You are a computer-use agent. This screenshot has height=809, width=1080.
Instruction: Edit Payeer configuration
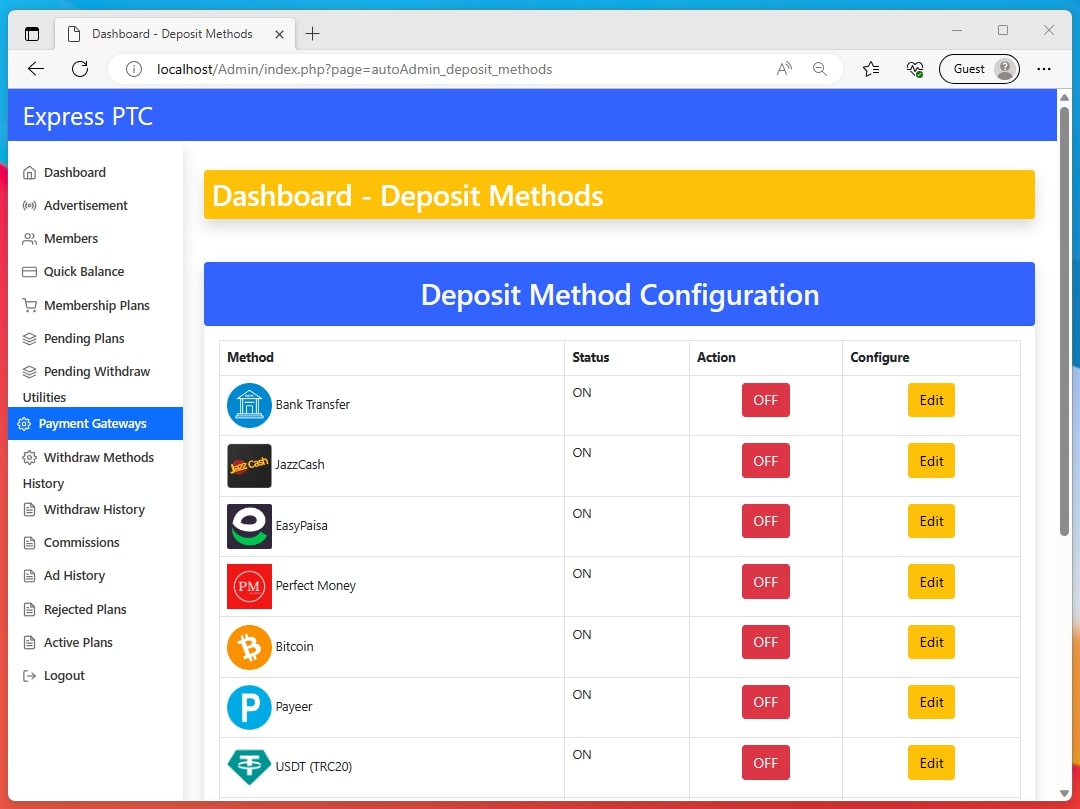point(931,702)
